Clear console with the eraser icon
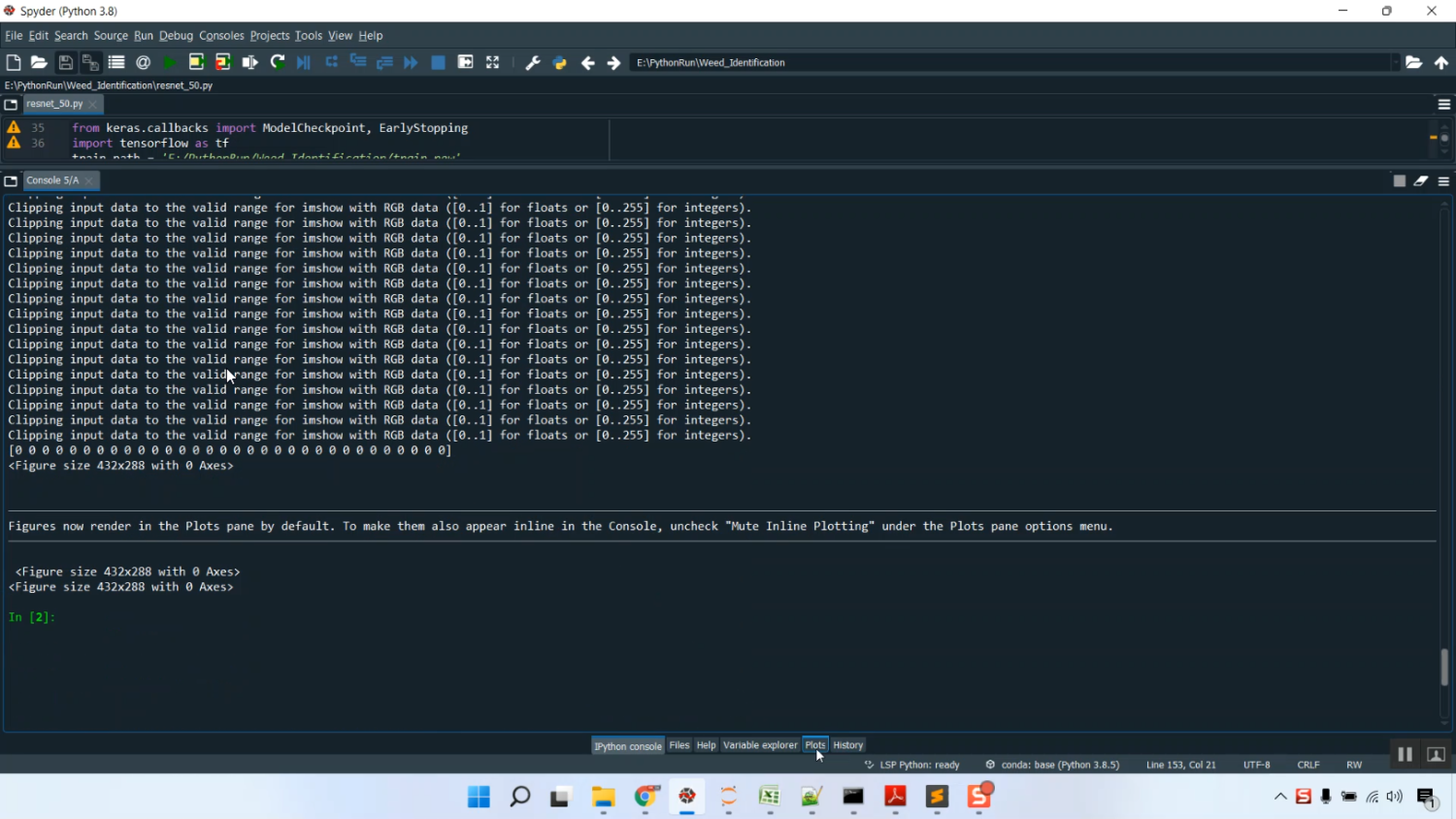This screenshot has width=1456, height=819. [1421, 180]
